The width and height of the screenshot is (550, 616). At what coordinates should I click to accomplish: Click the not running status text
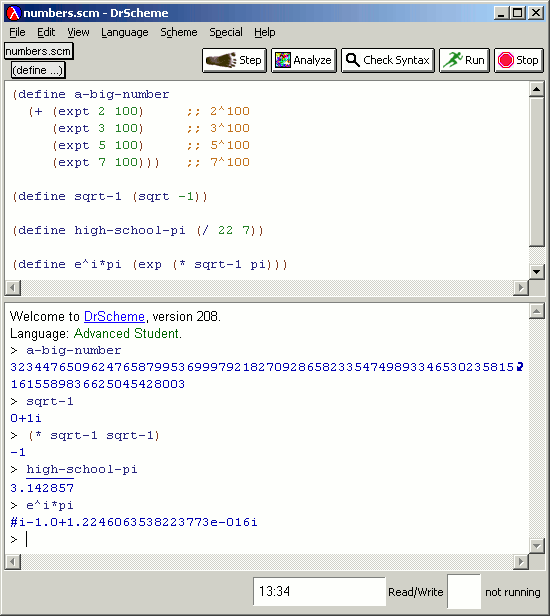pyautogui.click(x=513, y=592)
